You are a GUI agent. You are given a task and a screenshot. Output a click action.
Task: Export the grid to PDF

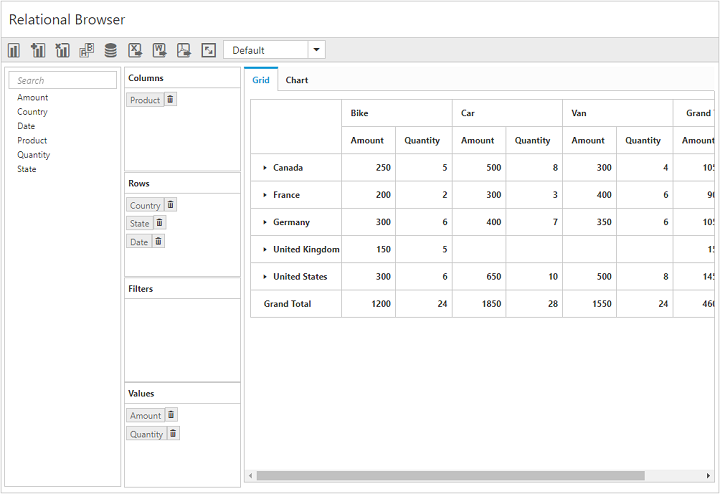tap(183, 50)
